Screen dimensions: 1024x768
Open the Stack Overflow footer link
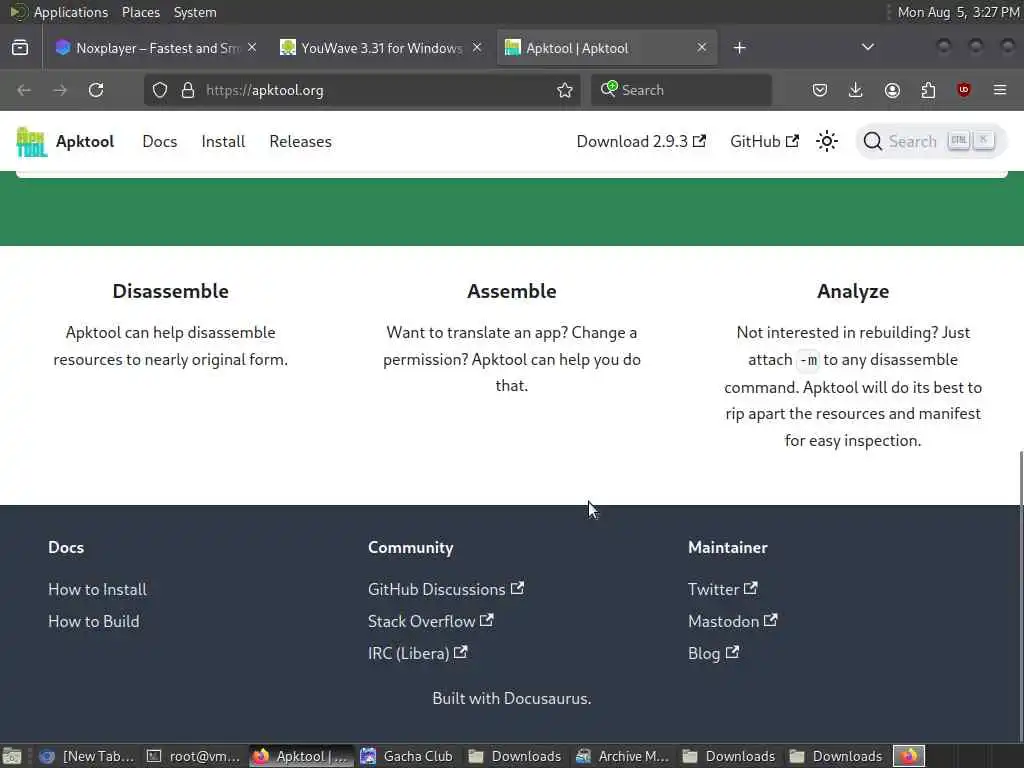tap(430, 621)
